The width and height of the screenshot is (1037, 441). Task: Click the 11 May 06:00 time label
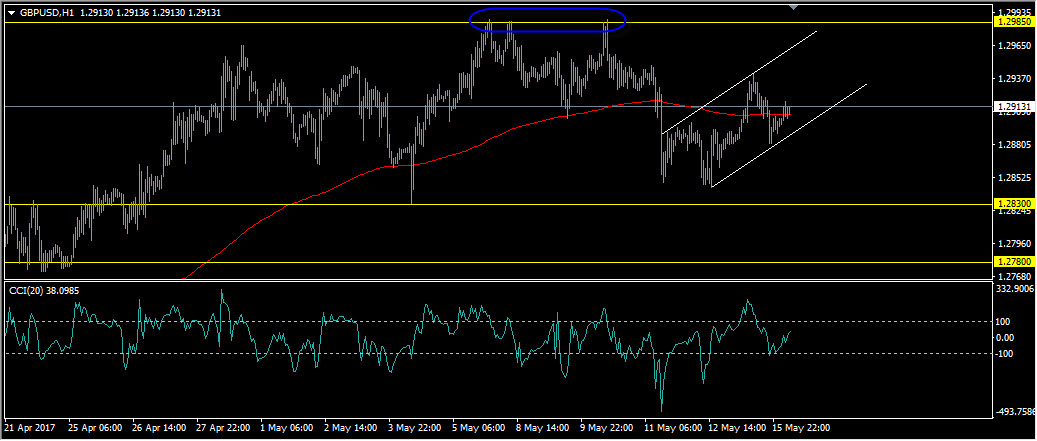pyautogui.click(x=675, y=428)
